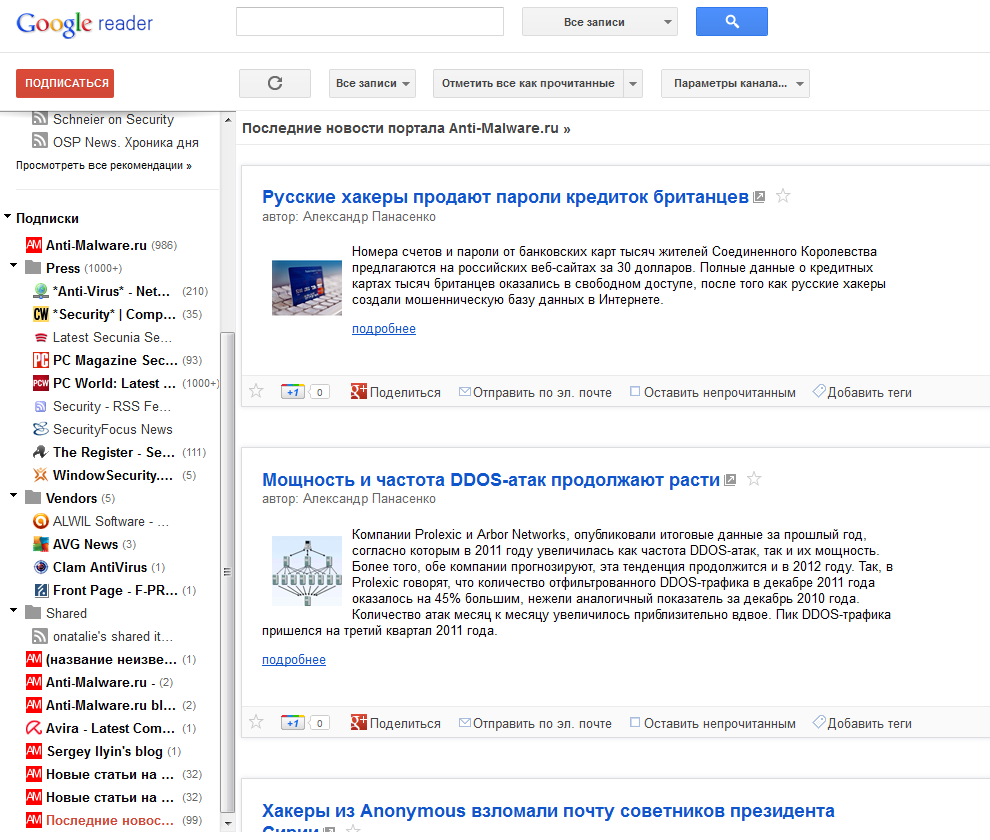Click the Press folder icon
Viewport: 990px width, 840px height.
pyautogui.click(x=33, y=268)
